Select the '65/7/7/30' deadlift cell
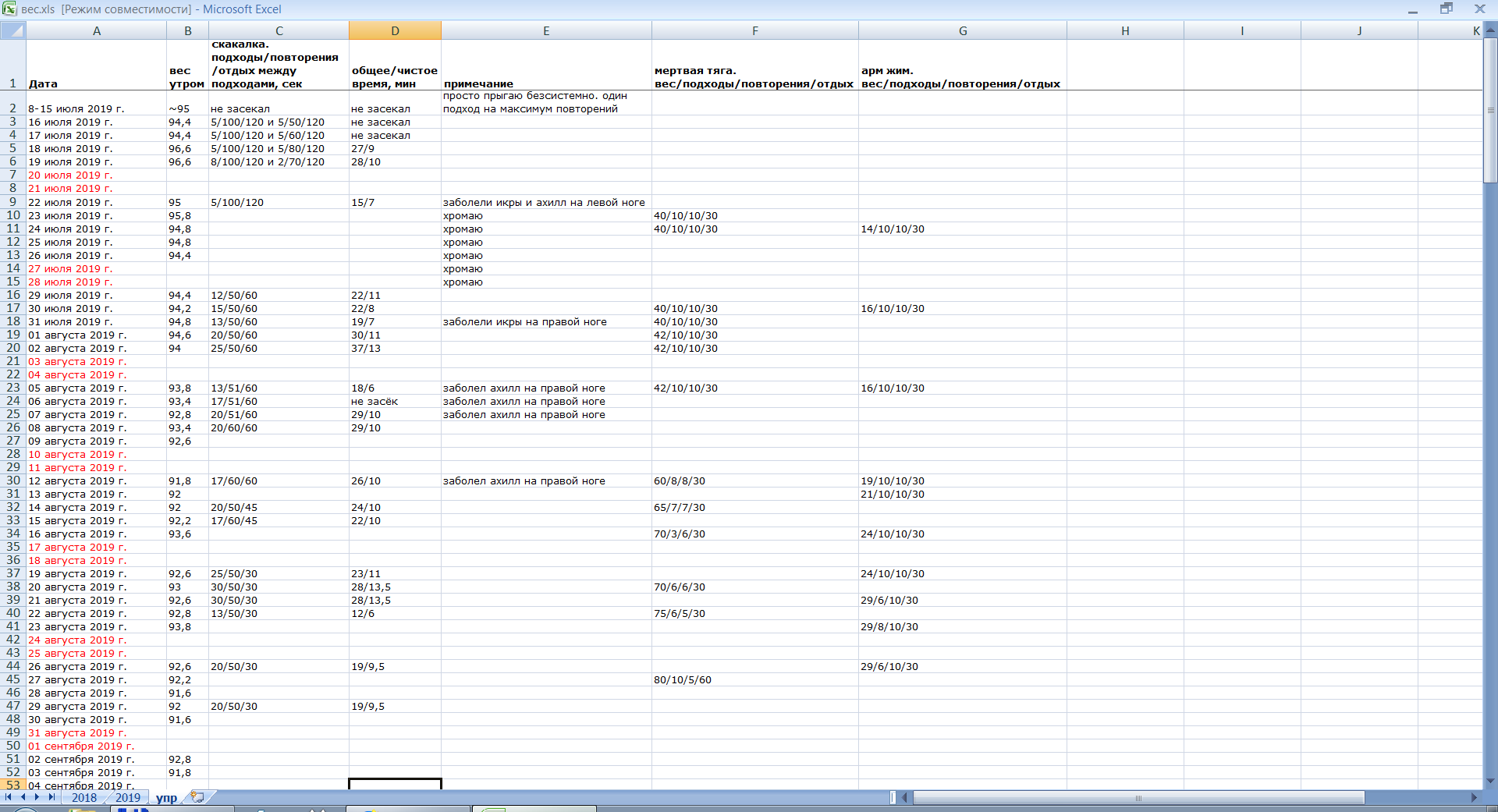The image size is (1498, 812). click(755, 507)
